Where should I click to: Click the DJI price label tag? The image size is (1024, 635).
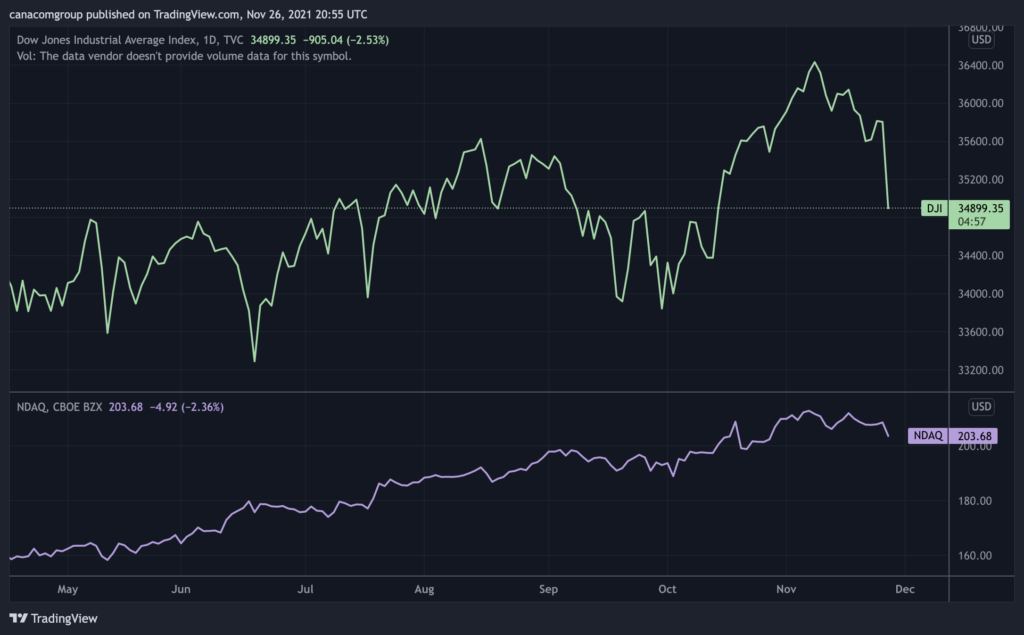[934, 208]
